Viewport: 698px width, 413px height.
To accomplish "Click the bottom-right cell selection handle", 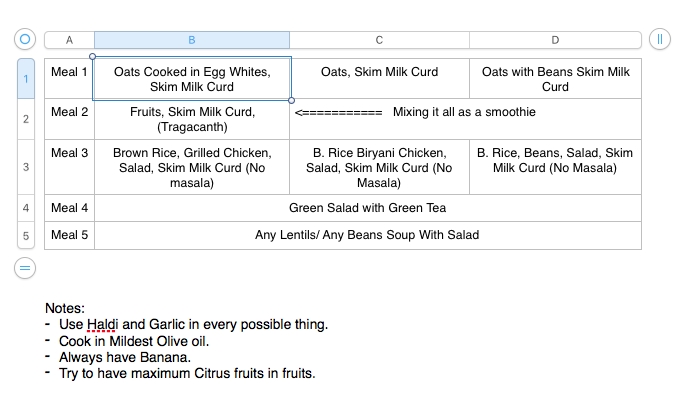I will pyautogui.click(x=292, y=101).
